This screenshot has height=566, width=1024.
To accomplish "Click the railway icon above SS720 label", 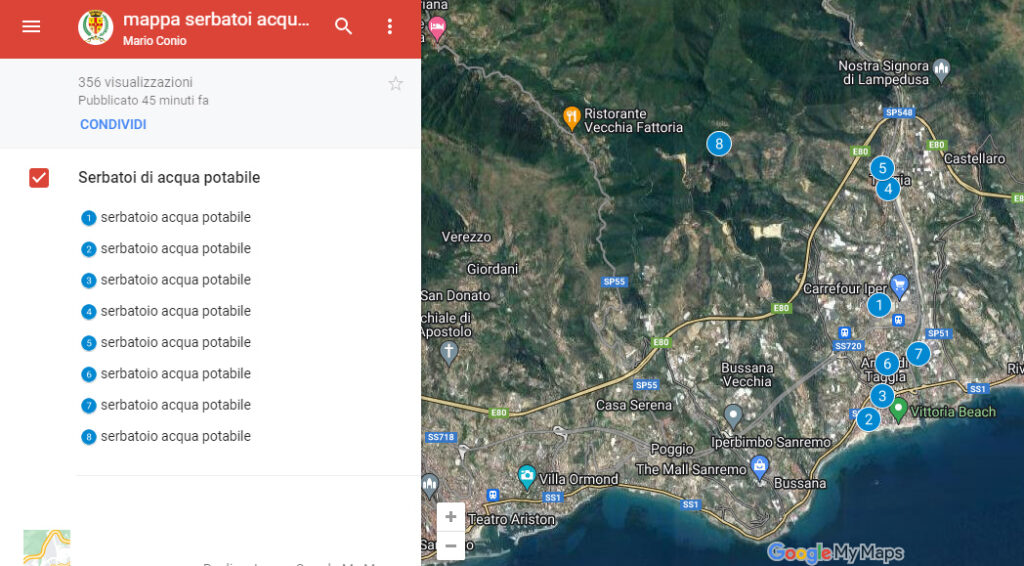I will pos(844,332).
